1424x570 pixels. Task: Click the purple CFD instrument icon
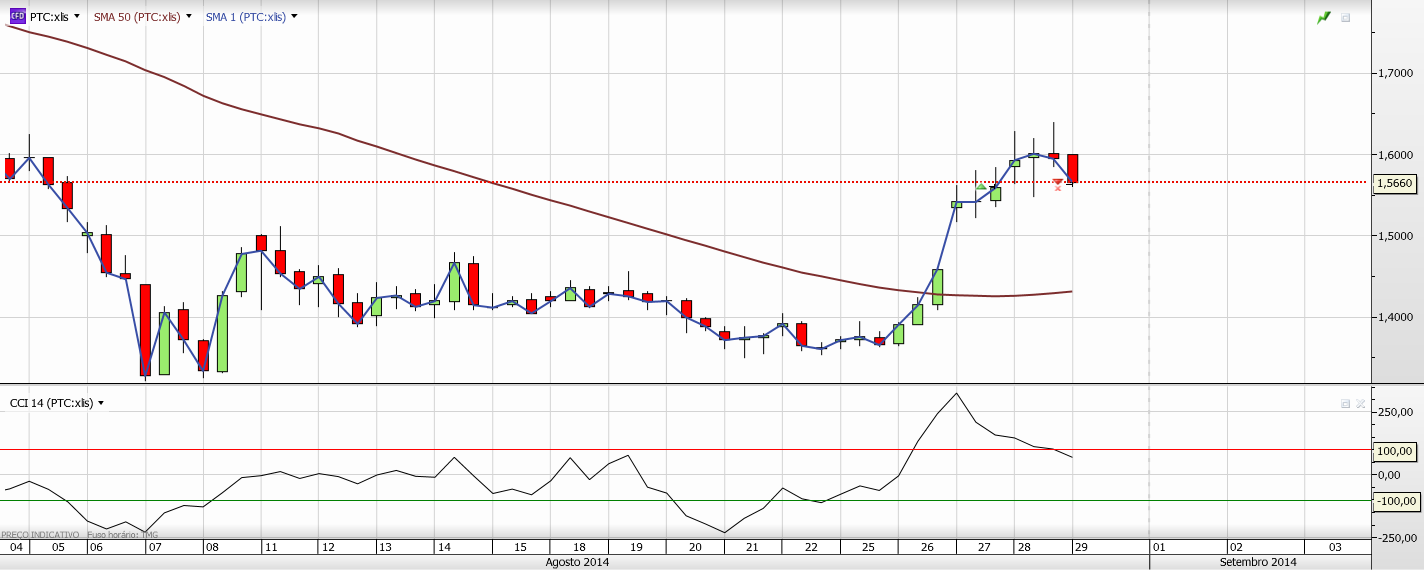point(17,16)
